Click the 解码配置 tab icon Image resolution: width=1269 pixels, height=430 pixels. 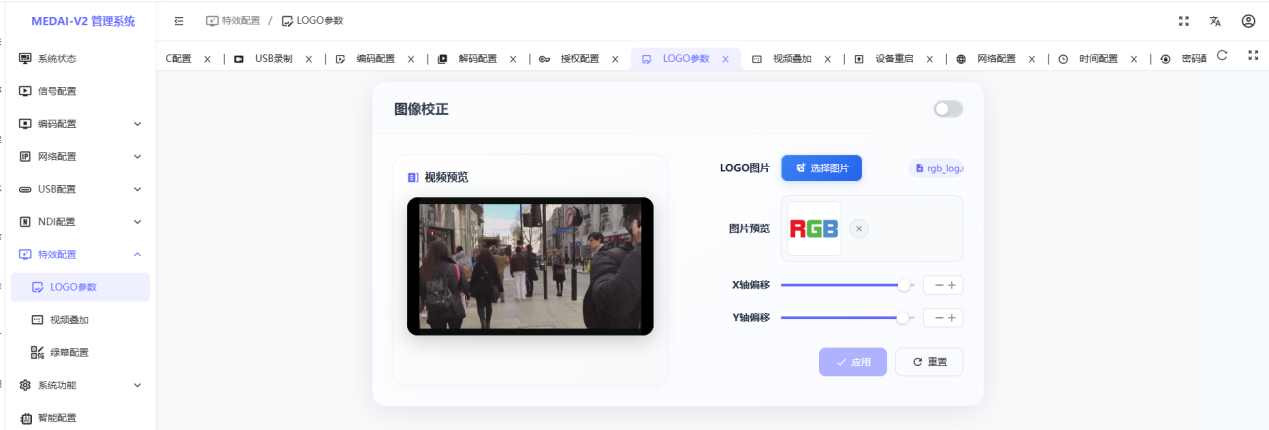coord(442,59)
